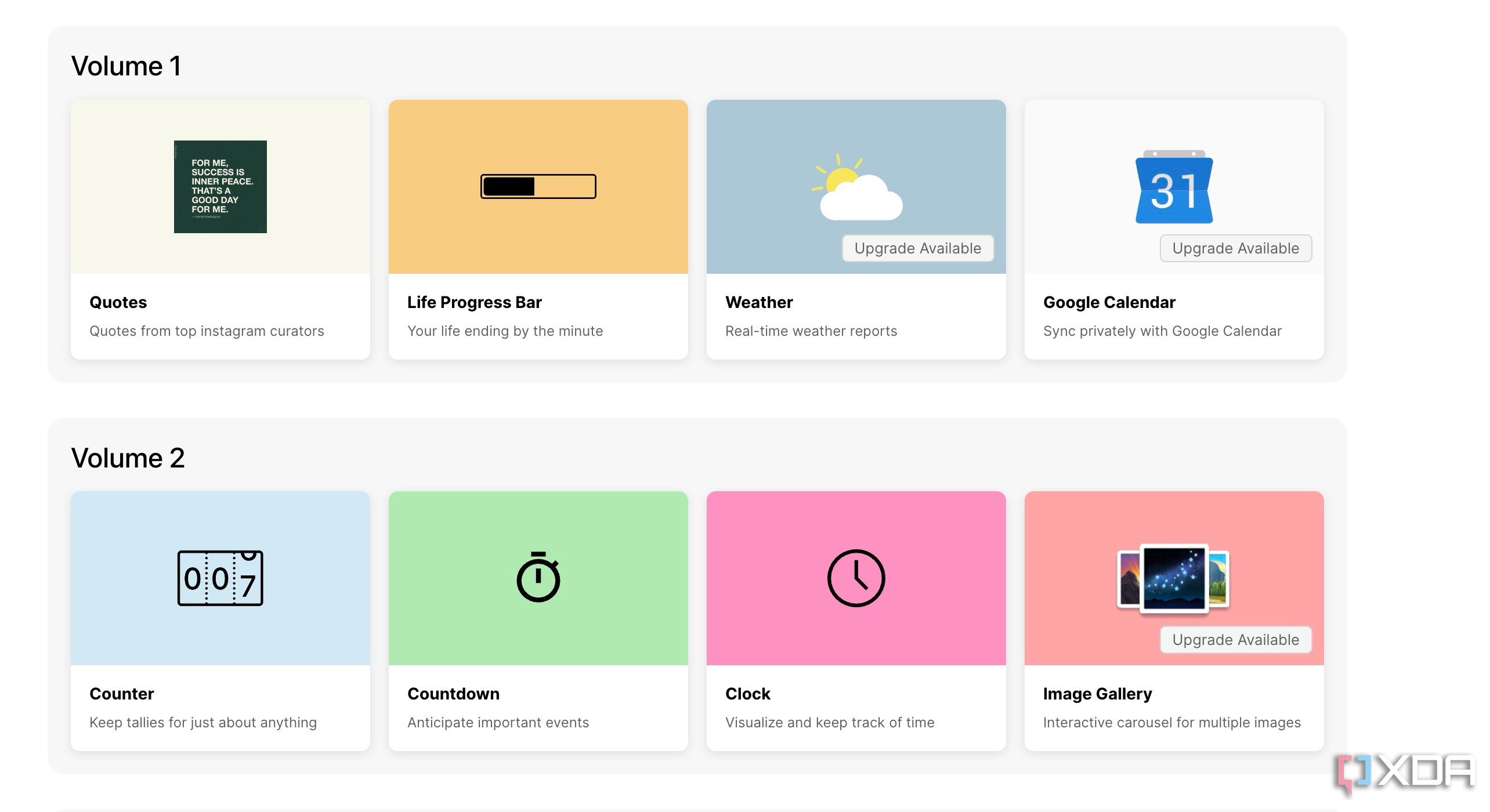Image resolution: width=1490 pixels, height=812 pixels.
Task: Click Upgrade Available badge on Weather card
Action: click(918, 248)
